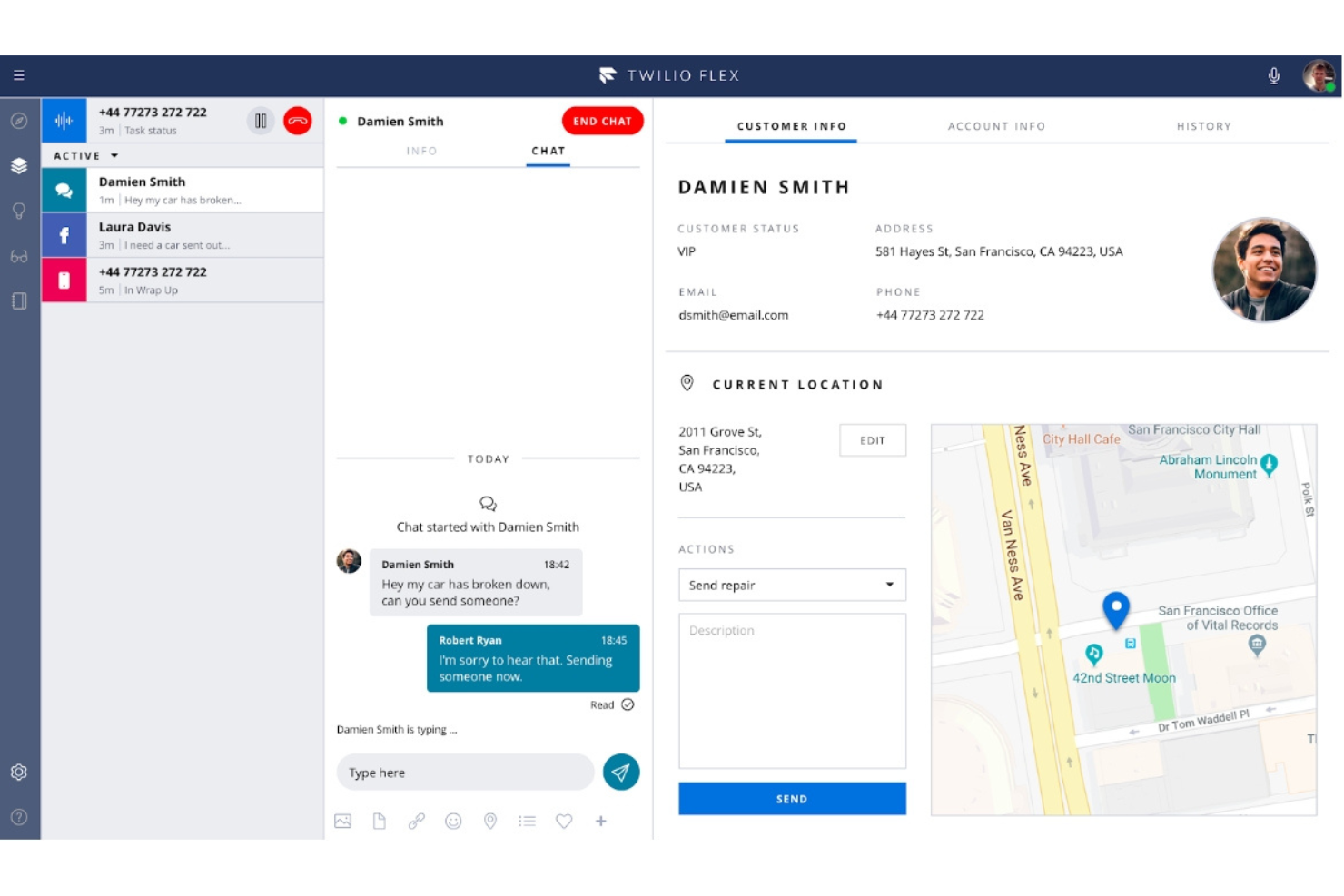This screenshot has width=1344, height=896.
Task: Collapse the Active tasks list
Action: [114, 155]
